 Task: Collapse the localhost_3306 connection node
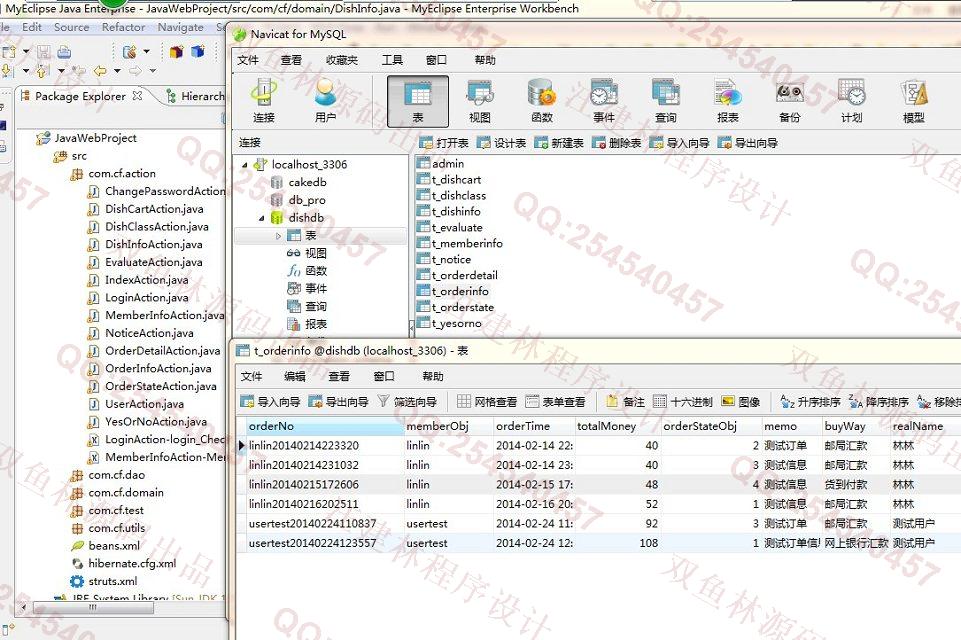tap(245, 164)
